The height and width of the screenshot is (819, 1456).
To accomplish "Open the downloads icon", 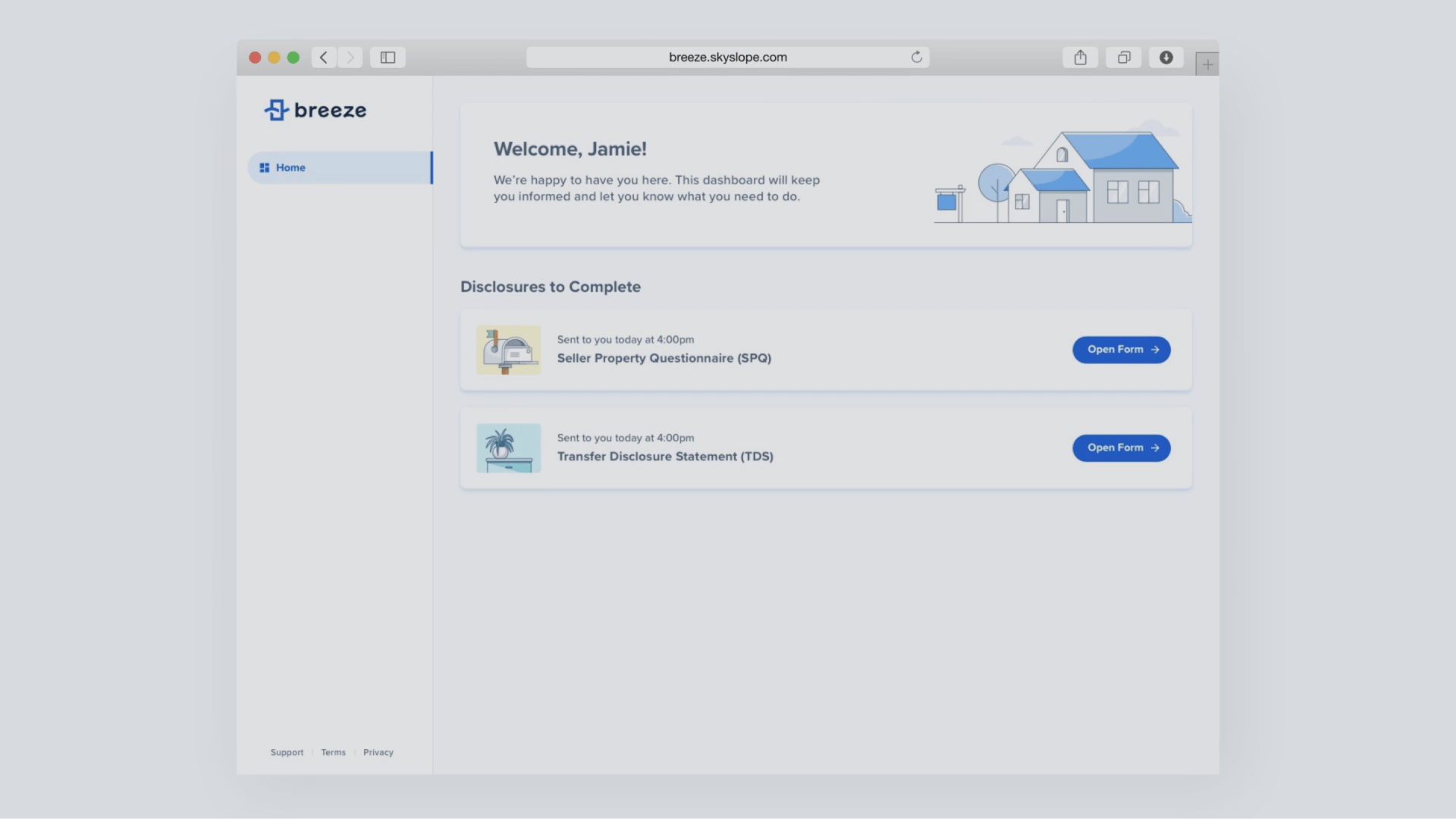I will tap(1166, 58).
